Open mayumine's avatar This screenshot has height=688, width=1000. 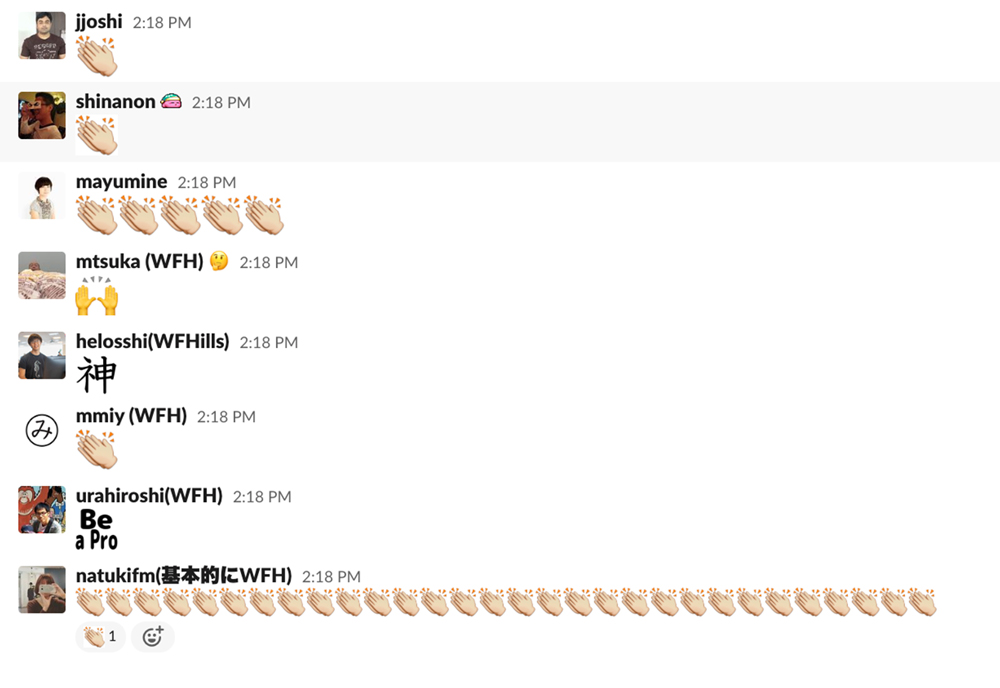41,195
